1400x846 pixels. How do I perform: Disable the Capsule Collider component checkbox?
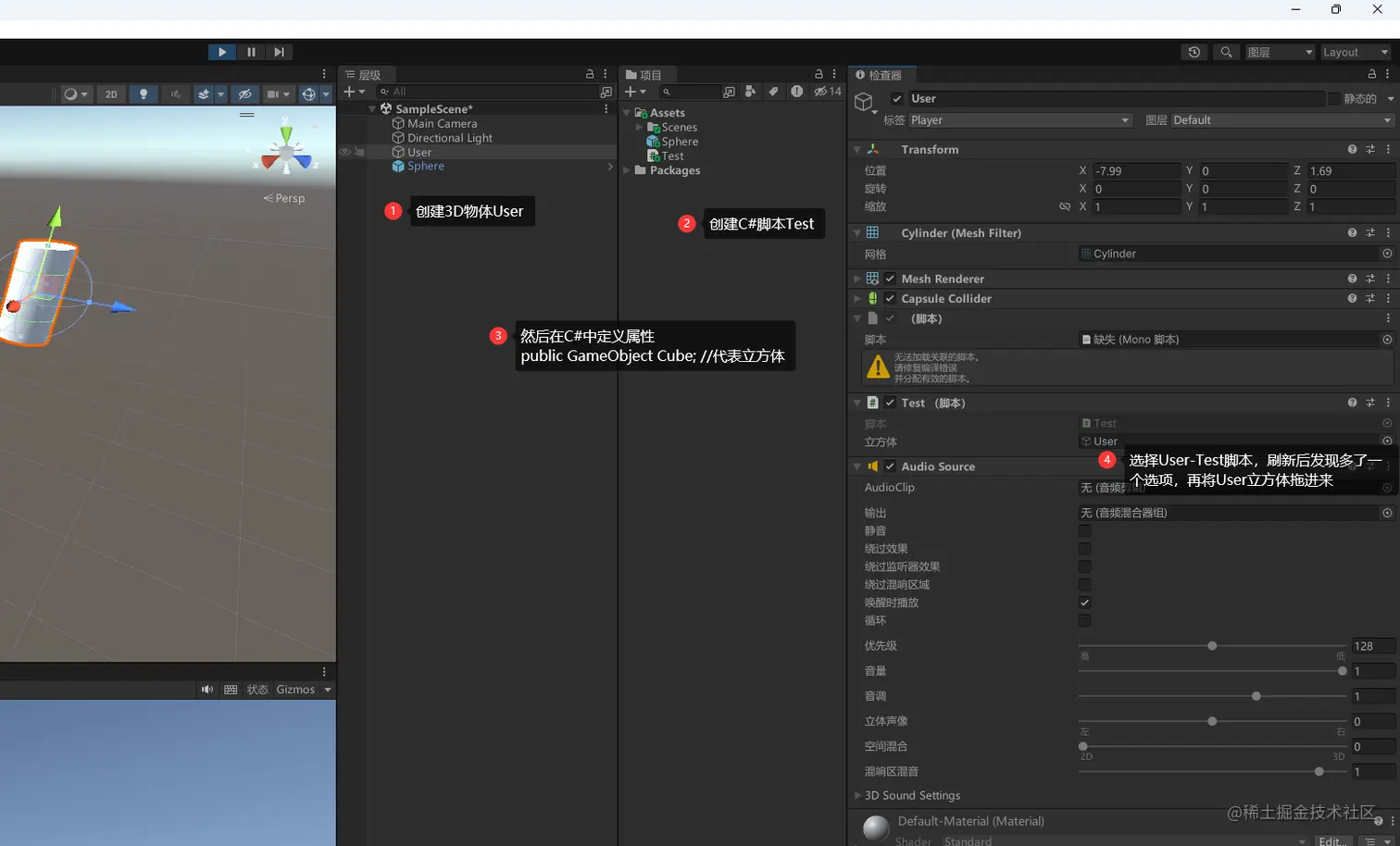tap(890, 298)
